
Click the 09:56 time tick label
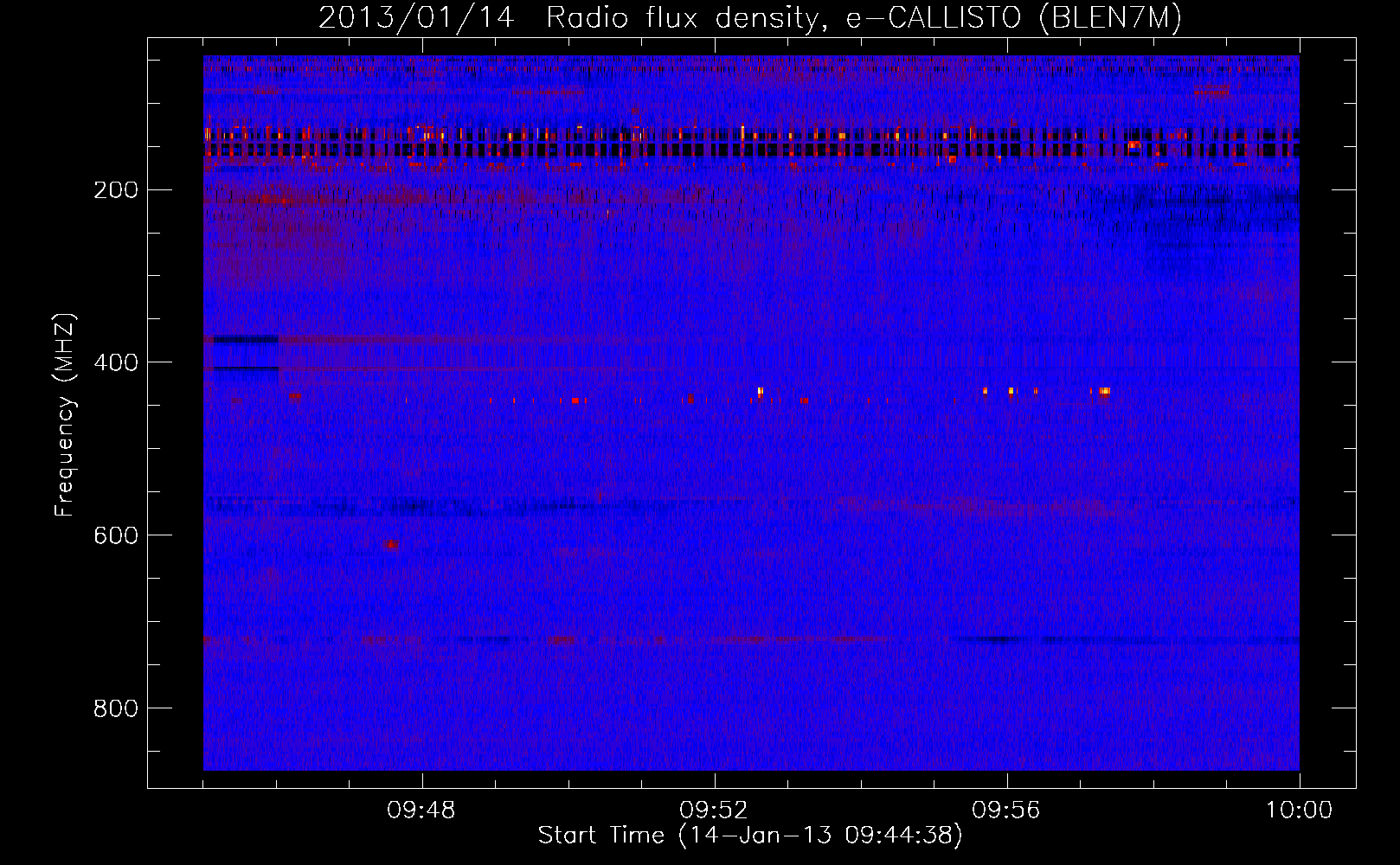point(1006,811)
